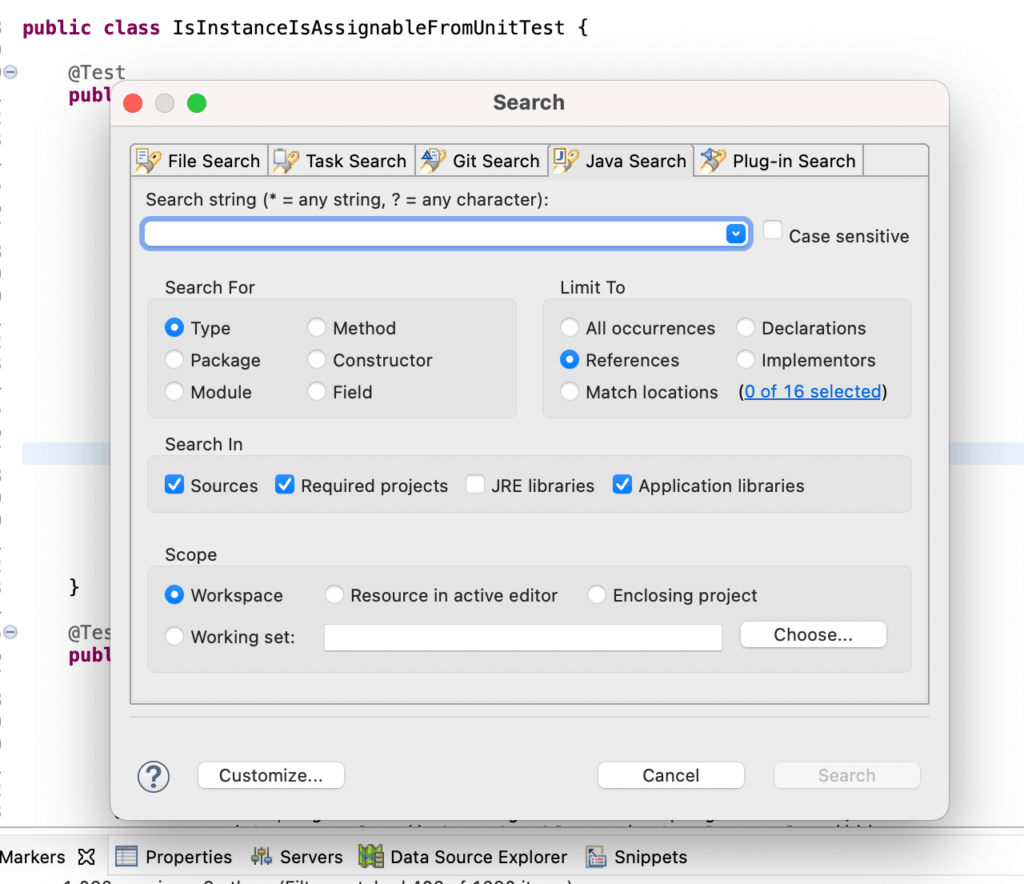Viewport: 1024px width, 884px height.
Task: Uncheck the Required projects checkbox
Action: (285, 485)
